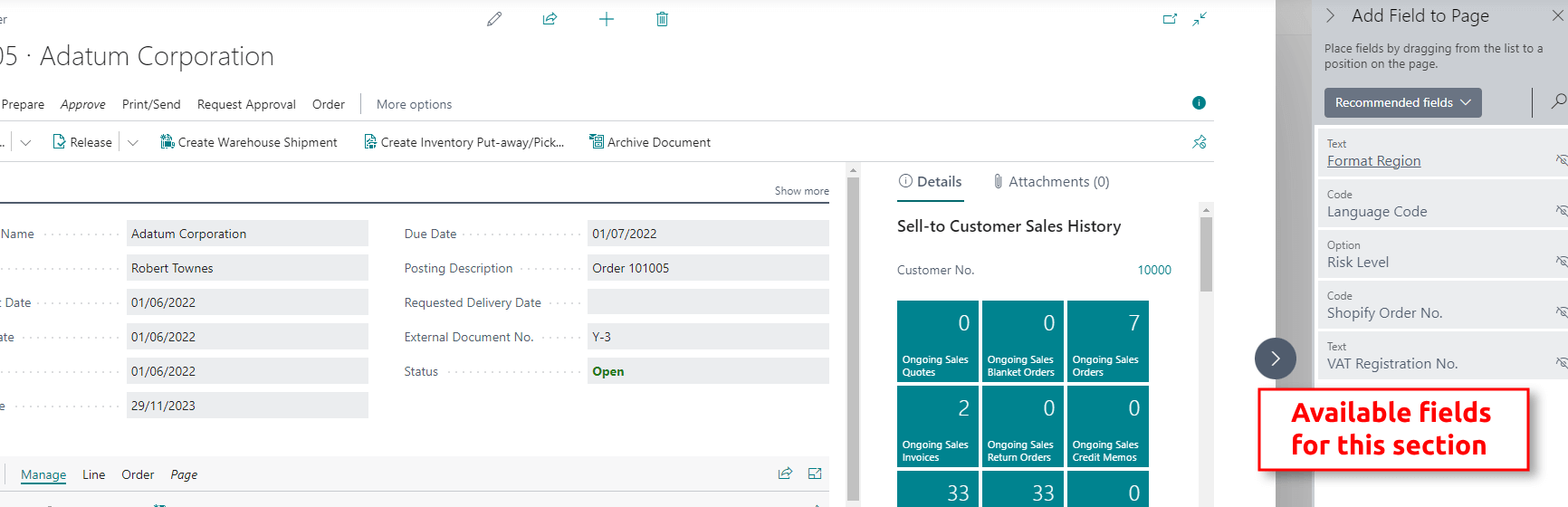This screenshot has width=1568, height=507.
Task: Click the plus icon to create new
Action: 607,19
